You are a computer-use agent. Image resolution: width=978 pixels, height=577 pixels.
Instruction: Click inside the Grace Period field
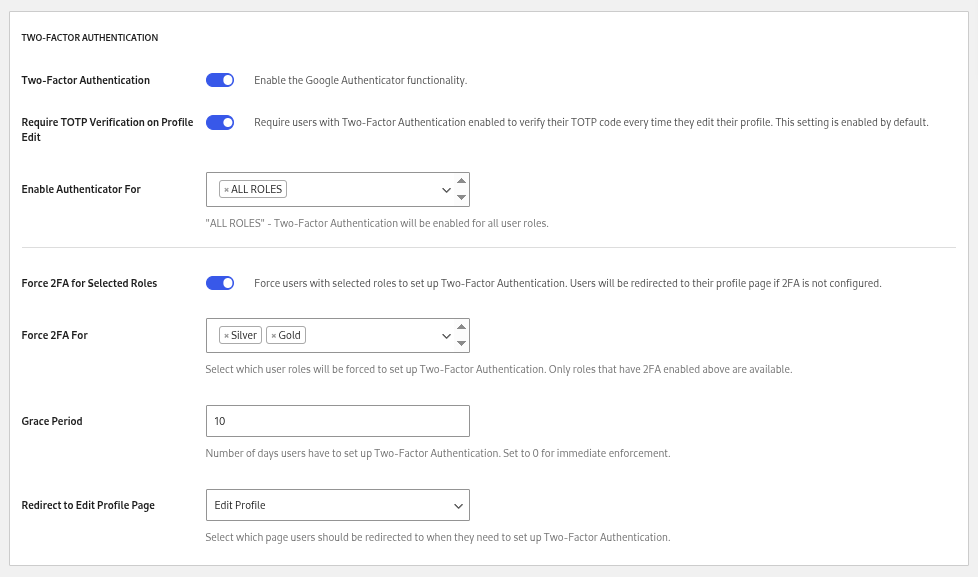click(337, 421)
